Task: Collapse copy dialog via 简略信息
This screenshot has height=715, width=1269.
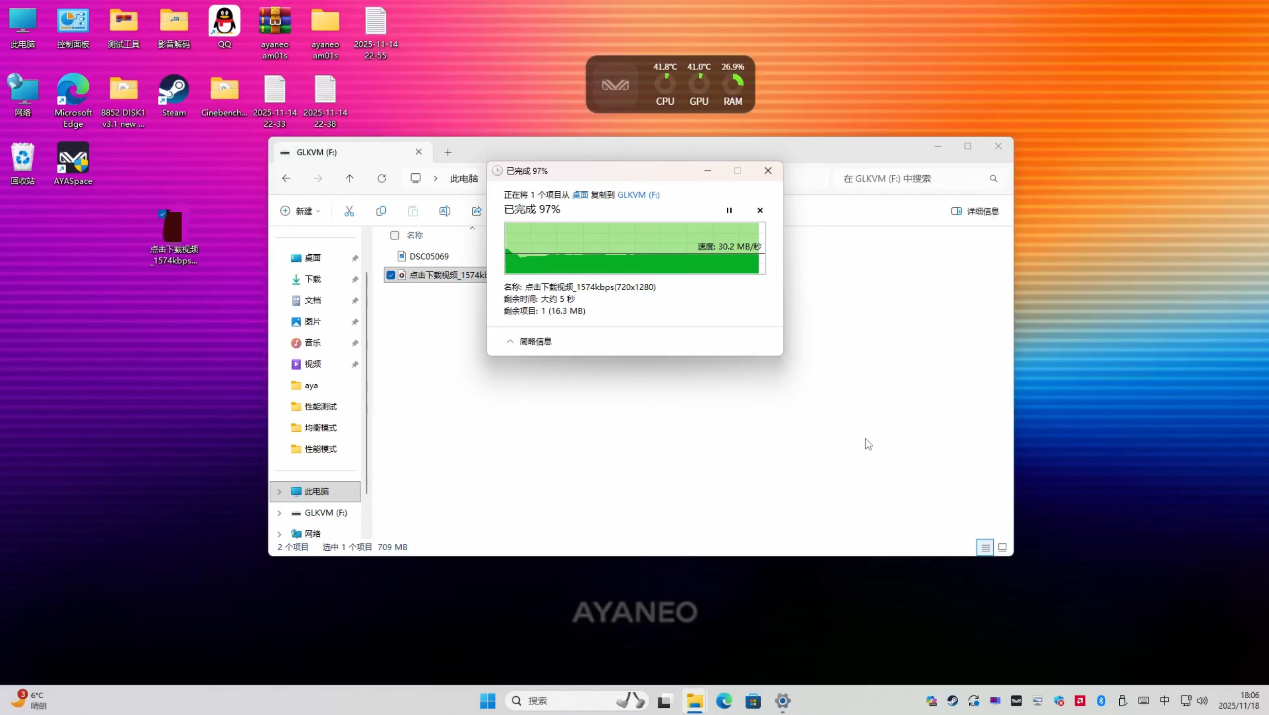Action: [x=529, y=341]
